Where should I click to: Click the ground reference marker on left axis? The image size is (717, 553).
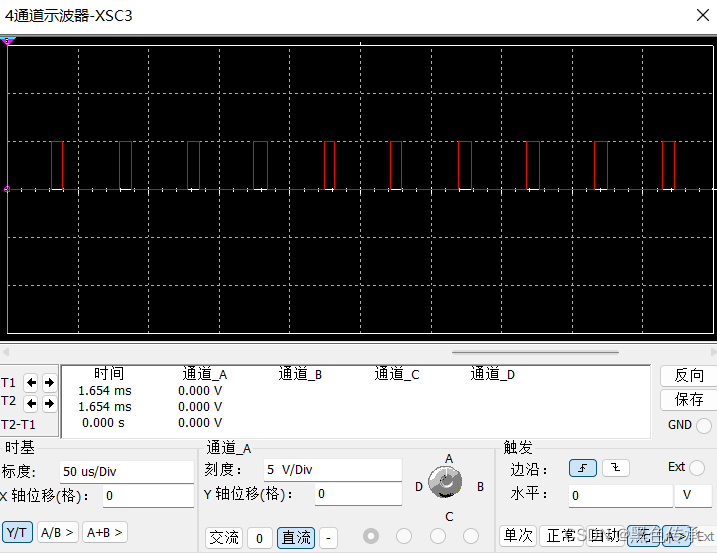pyautogui.click(x=7, y=189)
